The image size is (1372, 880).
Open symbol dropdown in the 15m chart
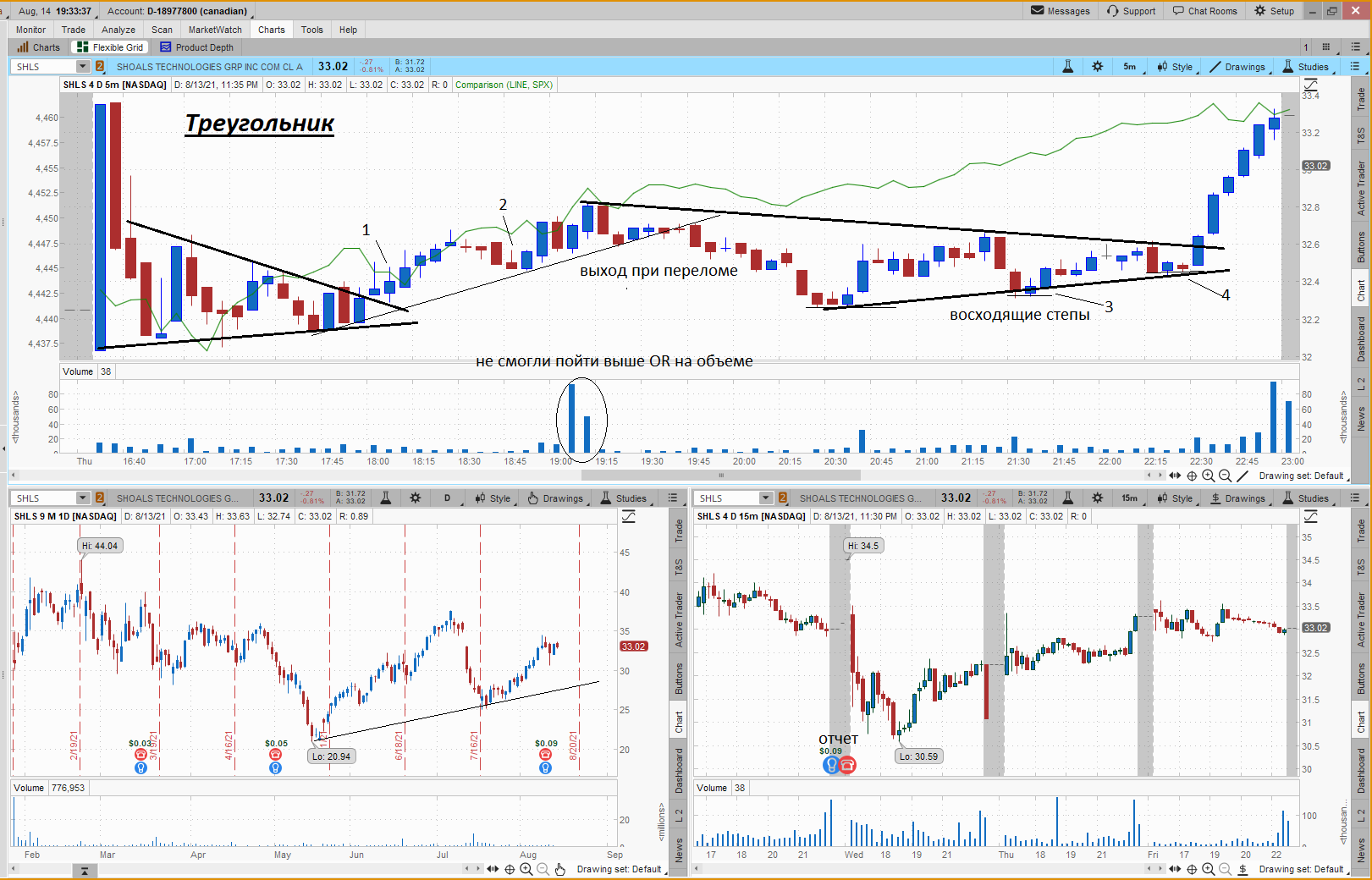point(766,498)
